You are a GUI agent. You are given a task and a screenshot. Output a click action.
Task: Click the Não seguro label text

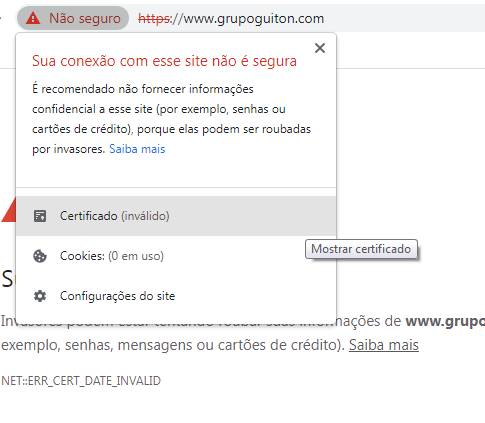[x=85, y=18]
